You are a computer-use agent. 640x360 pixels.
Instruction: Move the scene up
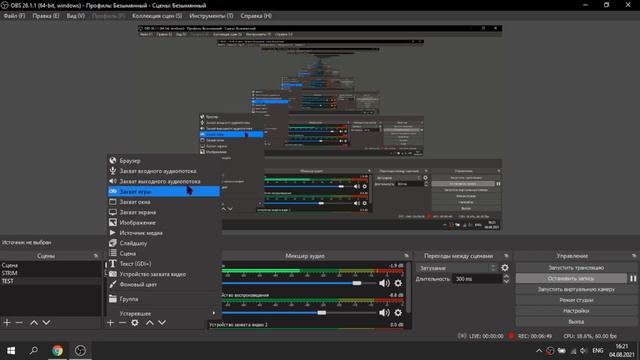pyautogui.click(x=34, y=322)
